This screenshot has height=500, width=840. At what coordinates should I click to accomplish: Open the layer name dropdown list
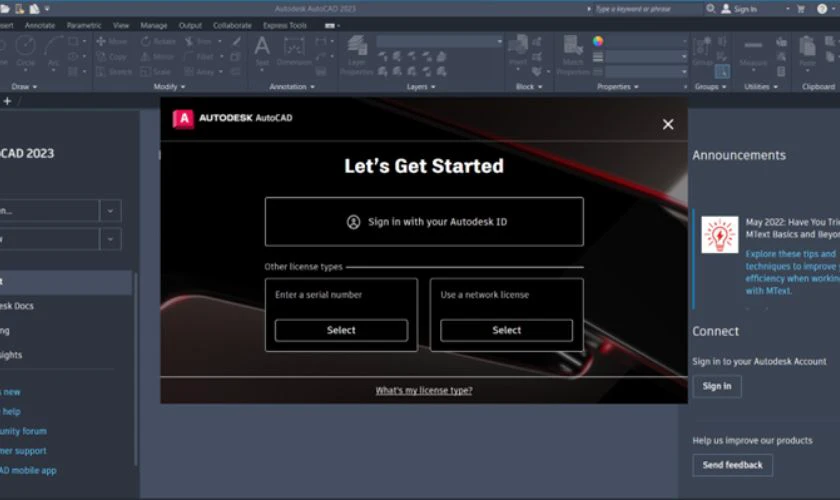[x=440, y=41]
